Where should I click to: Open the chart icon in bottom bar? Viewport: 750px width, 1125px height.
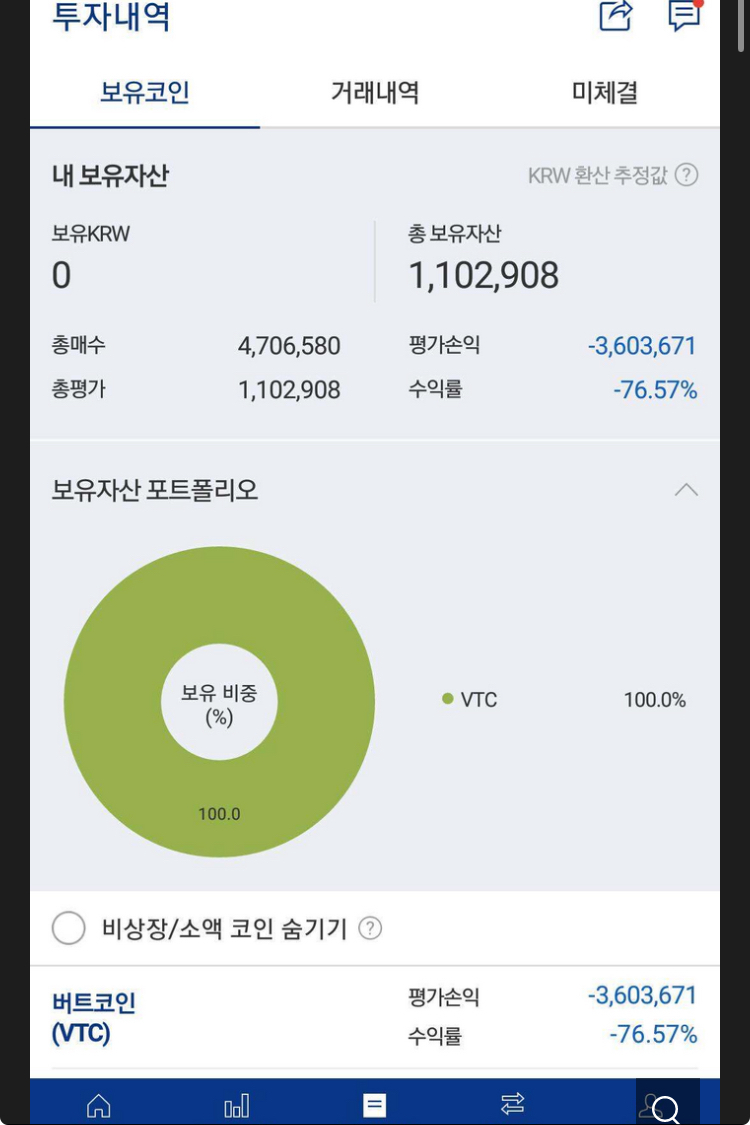(x=237, y=1105)
